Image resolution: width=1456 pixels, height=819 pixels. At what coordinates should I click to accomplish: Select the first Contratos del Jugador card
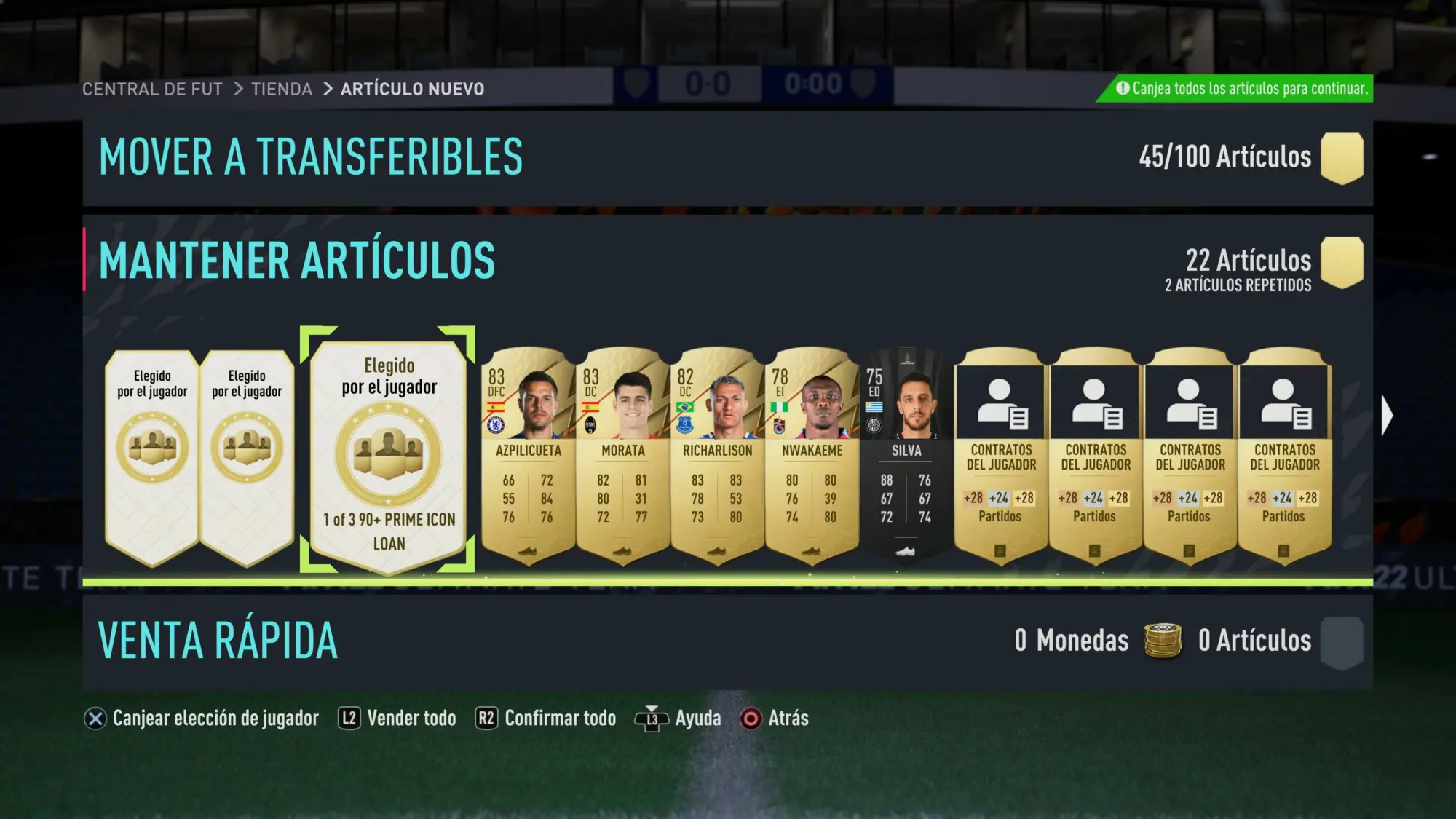pos(1001,456)
